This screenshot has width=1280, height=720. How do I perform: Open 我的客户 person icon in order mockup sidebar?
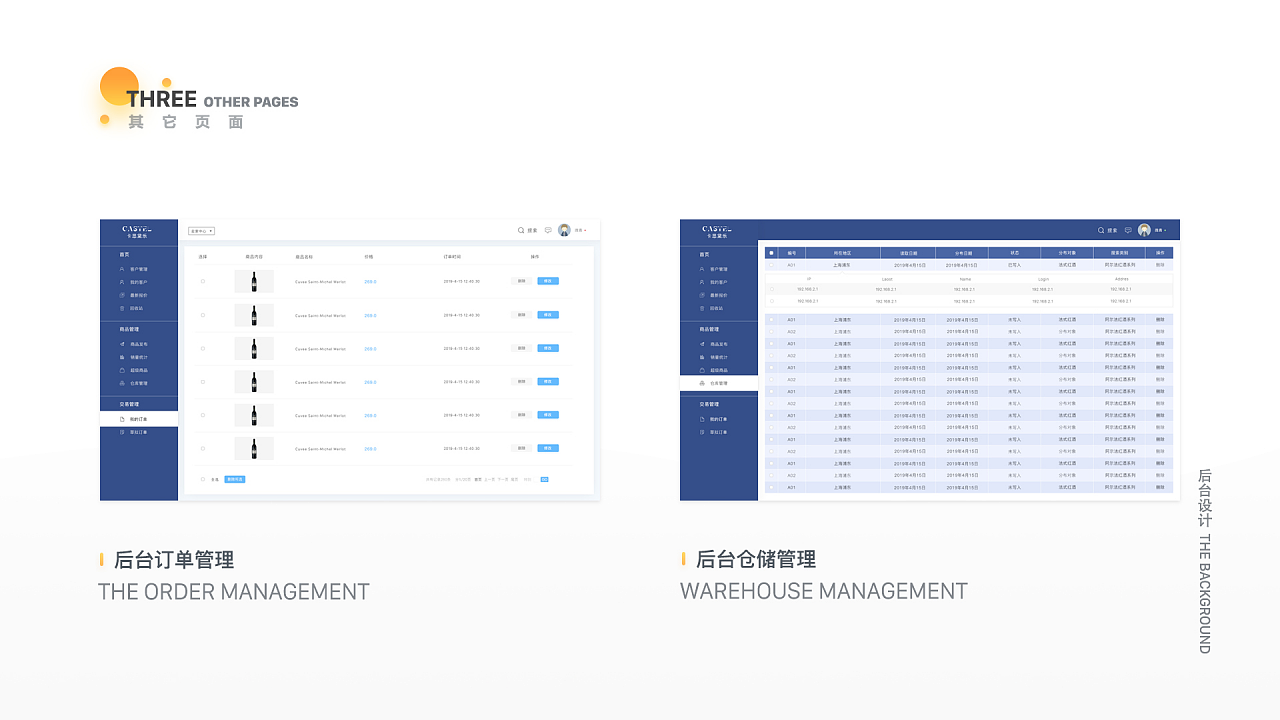(122, 282)
